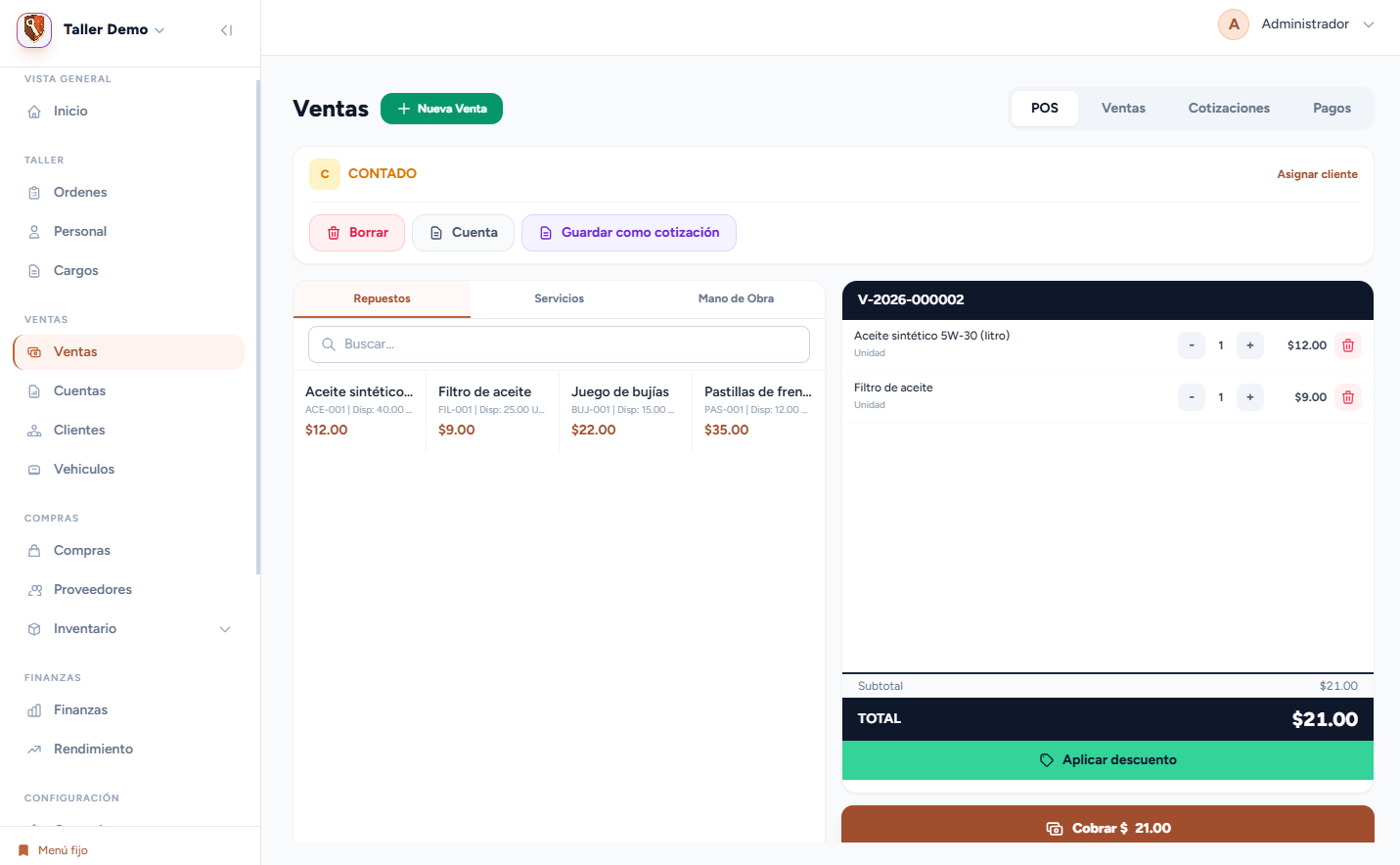The width and height of the screenshot is (1400, 865).
Task: Select the Repuestos tab
Action: point(382,299)
